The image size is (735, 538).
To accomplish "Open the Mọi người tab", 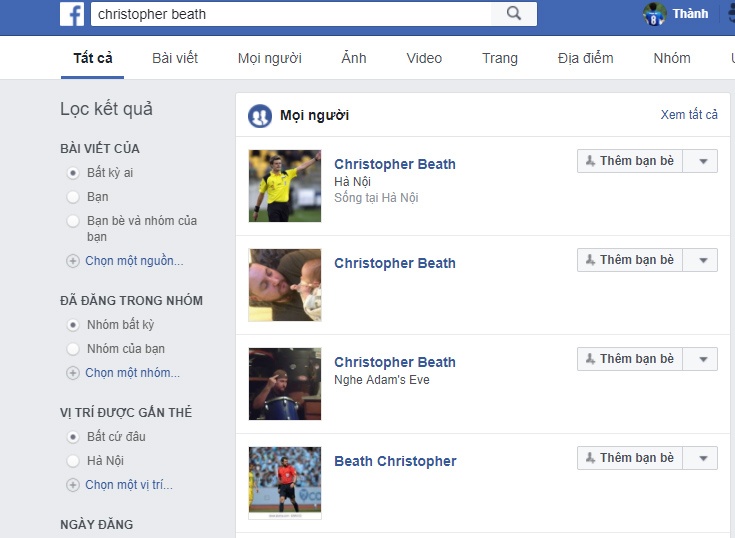I will (270, 58).
